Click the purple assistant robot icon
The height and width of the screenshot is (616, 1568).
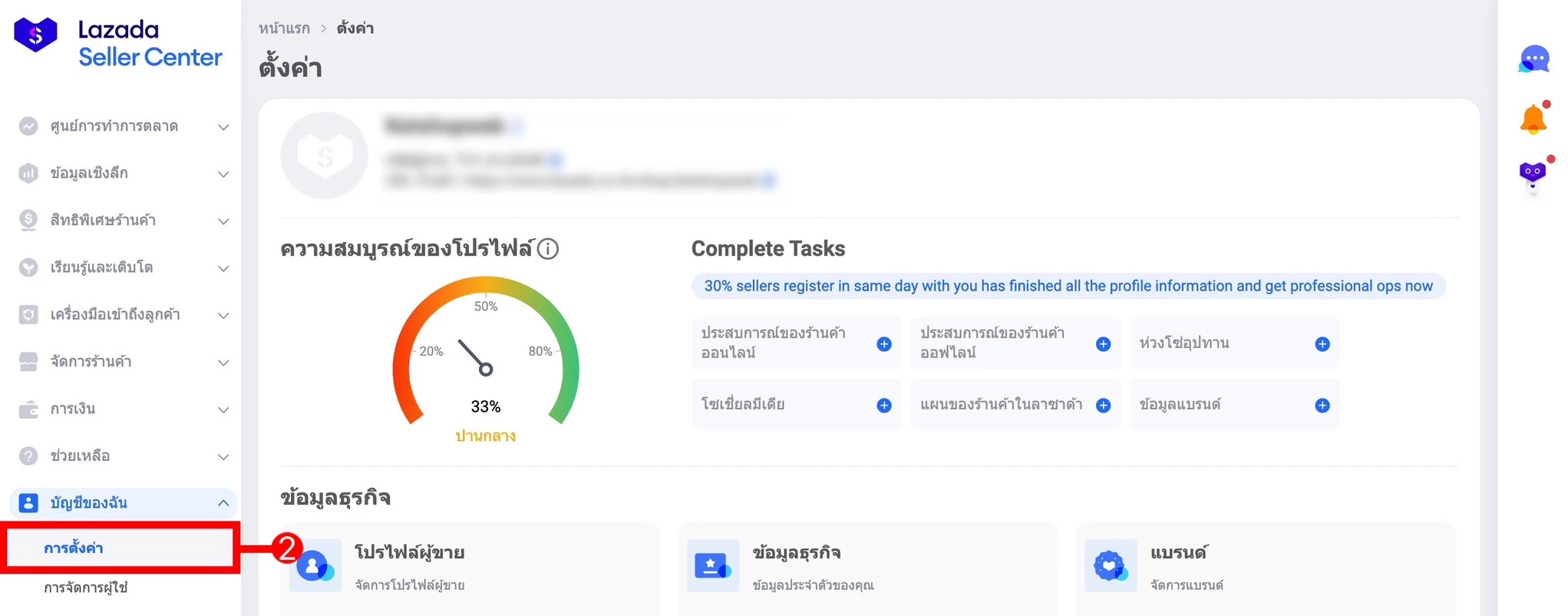click(x=1533, y=174)
